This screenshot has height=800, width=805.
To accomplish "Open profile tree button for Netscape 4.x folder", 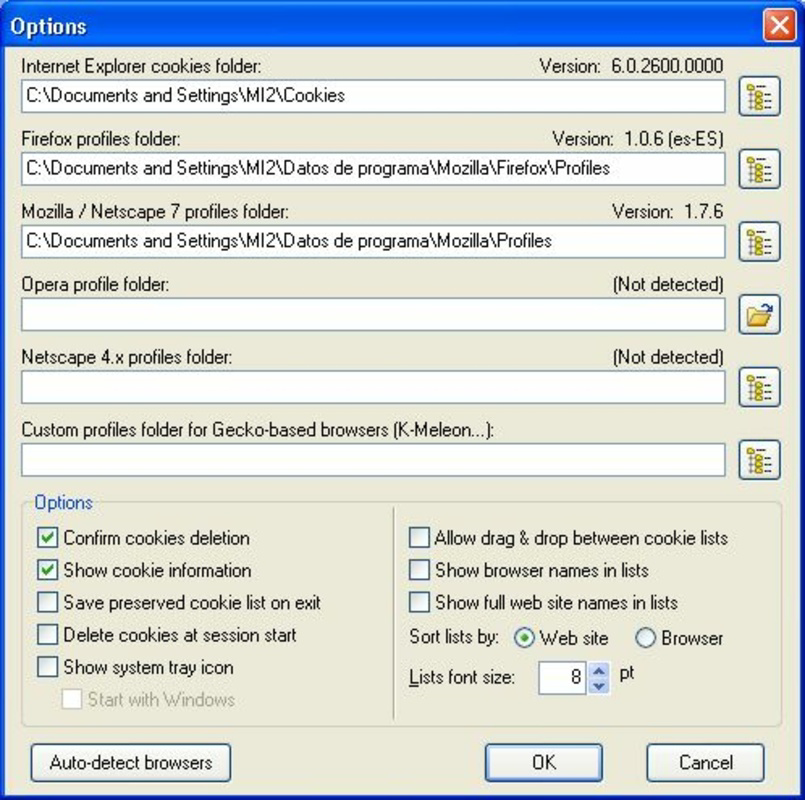I will tap(759, 387).
